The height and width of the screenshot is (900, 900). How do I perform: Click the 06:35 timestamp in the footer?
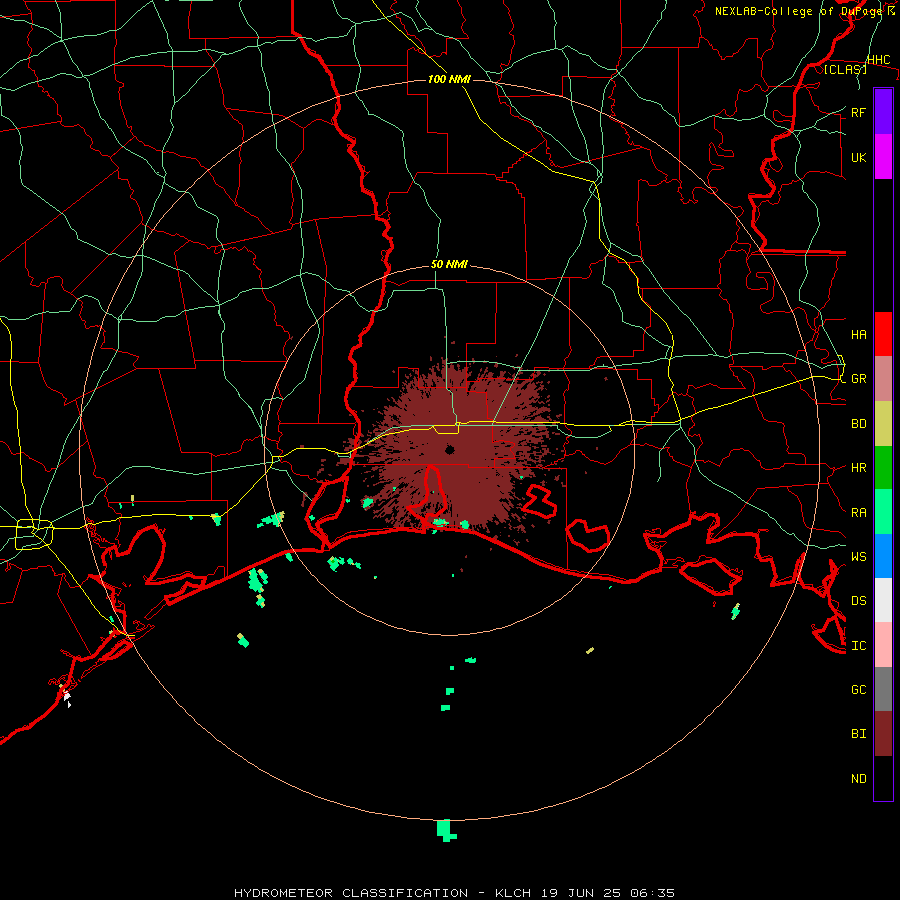coord(652,893)
